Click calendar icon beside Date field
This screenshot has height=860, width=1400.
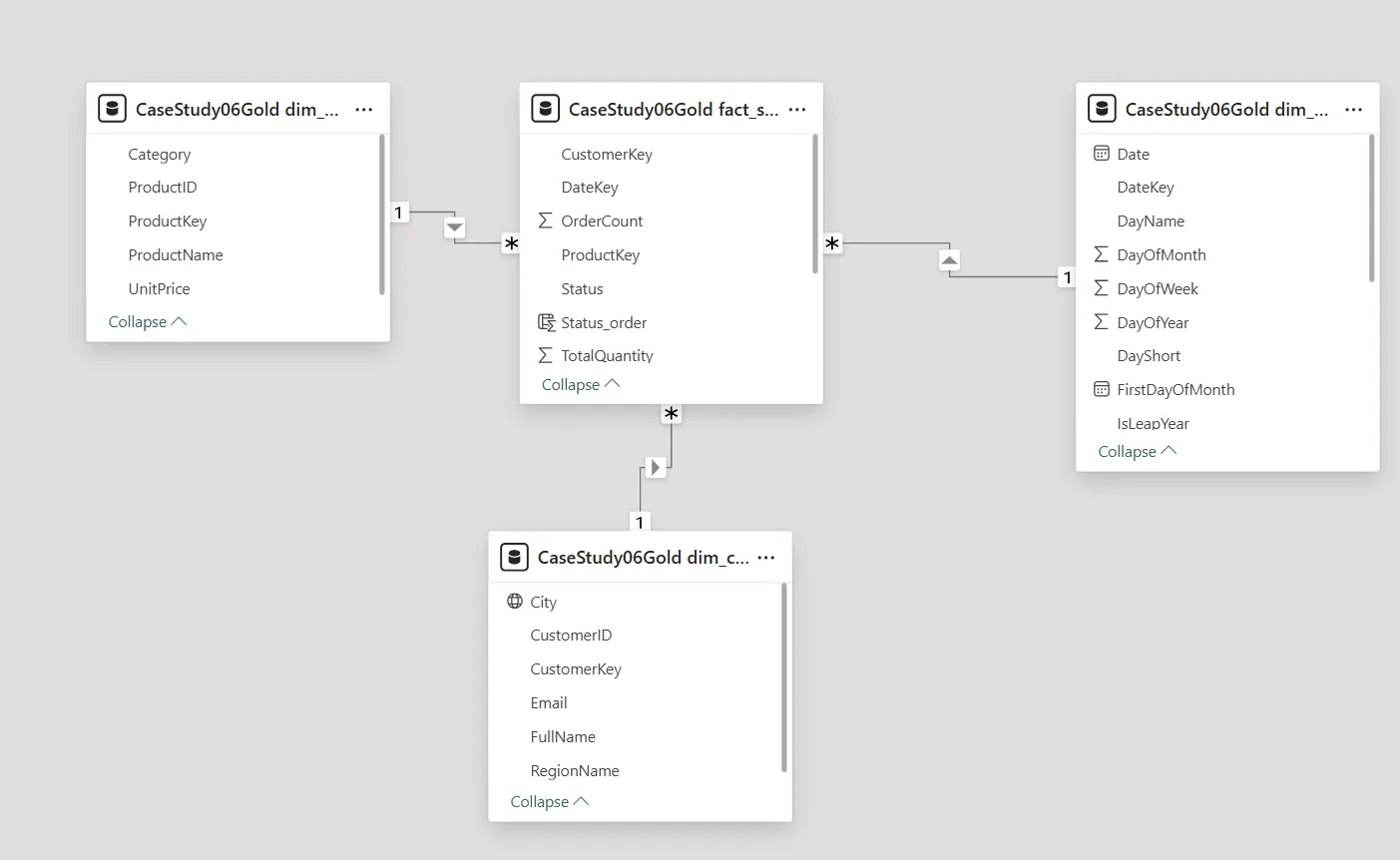1102,154
